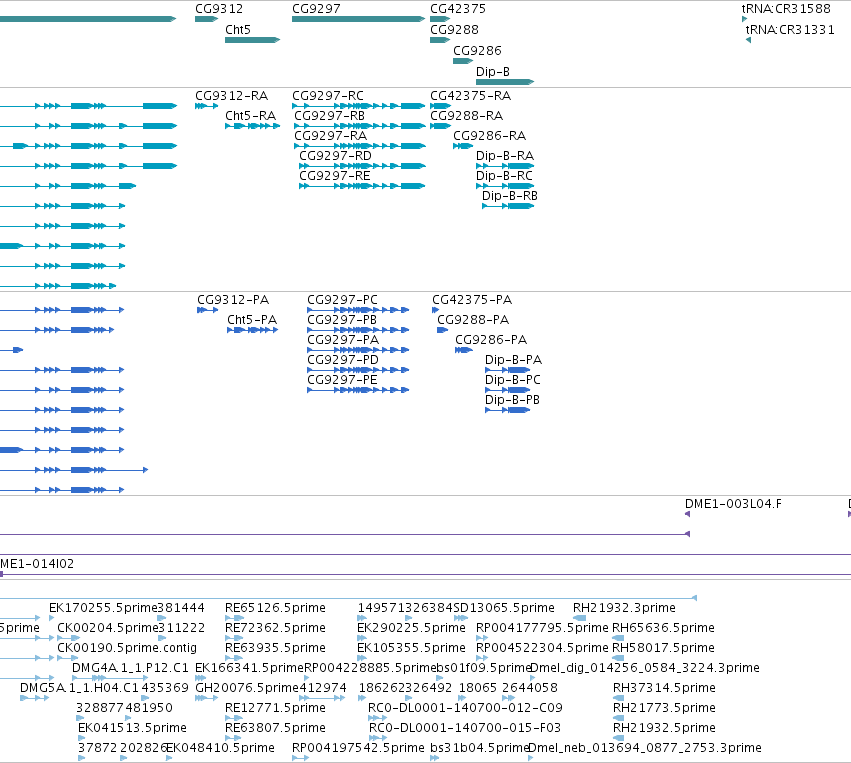851x763 pixels.
Task: Open transcript Cht5-RA
Action: [x=250, y=116]
